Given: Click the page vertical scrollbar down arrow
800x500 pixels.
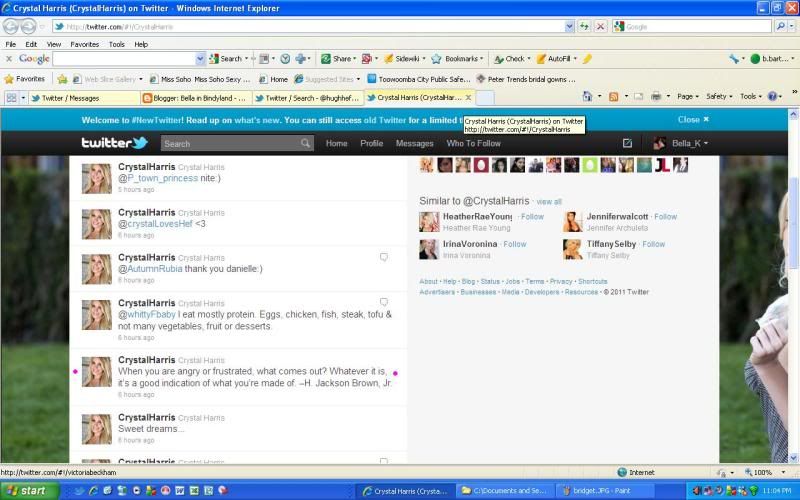Looking at the screenshot, I should click(793, 458).
